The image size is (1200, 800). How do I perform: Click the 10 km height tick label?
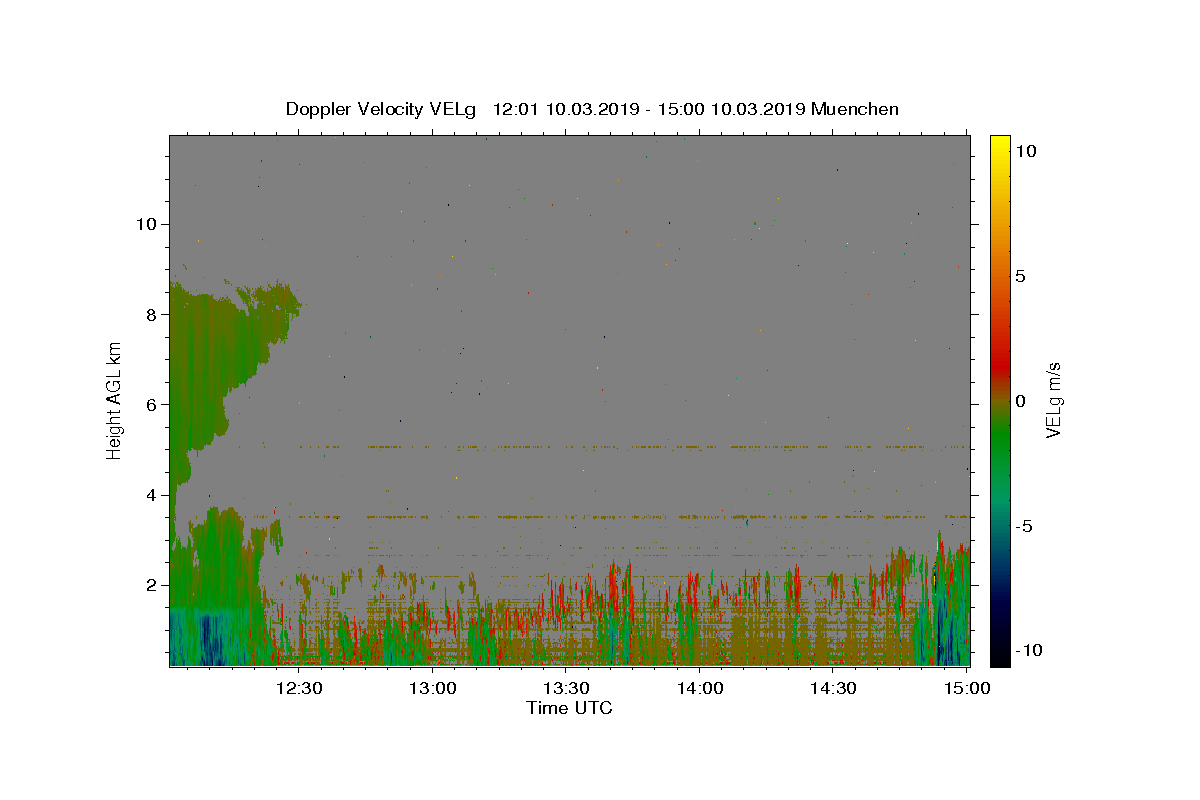pyautogui.click(x=145, y=224)
